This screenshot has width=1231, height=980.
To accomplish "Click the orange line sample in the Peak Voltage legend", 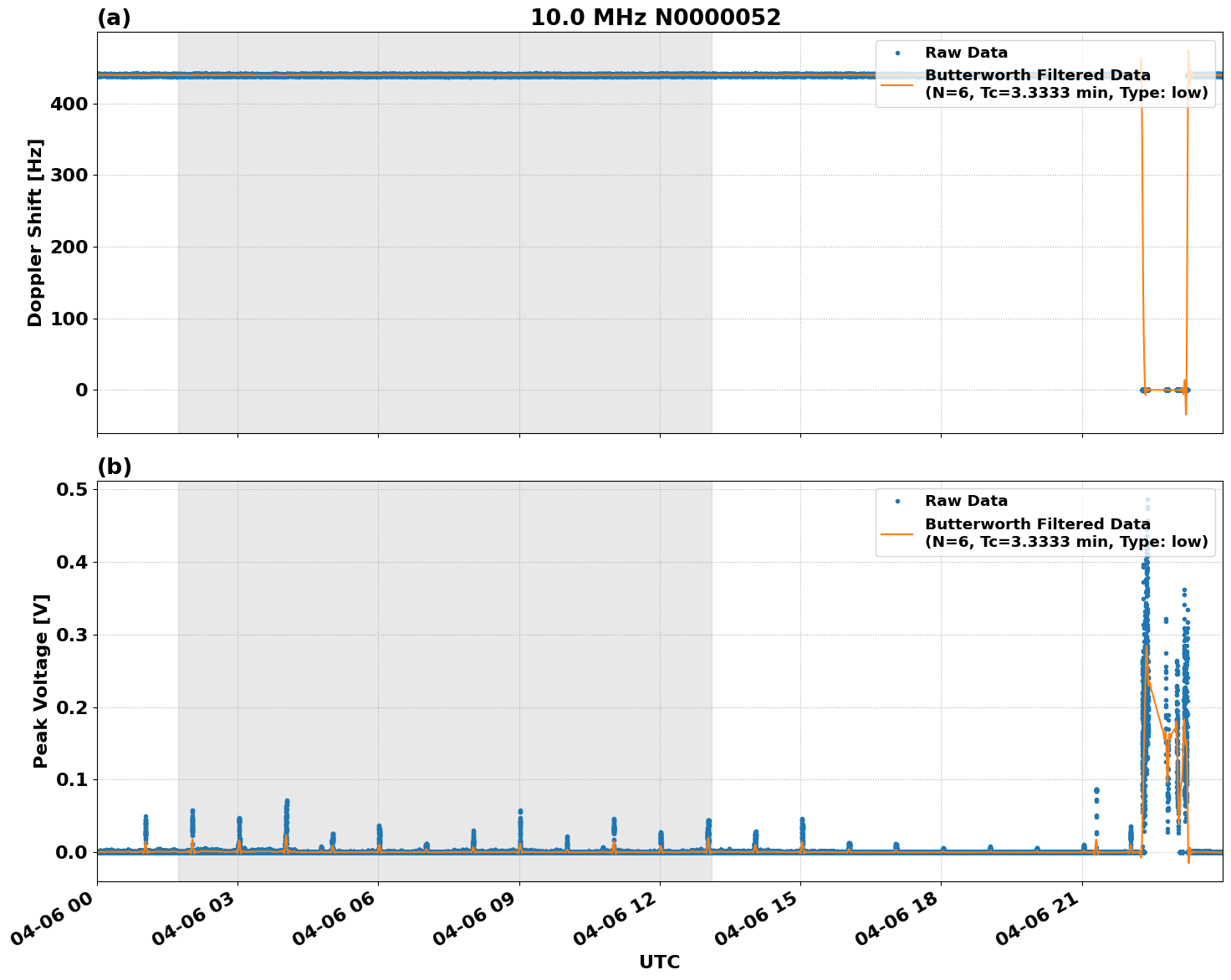I will [897, 533].
